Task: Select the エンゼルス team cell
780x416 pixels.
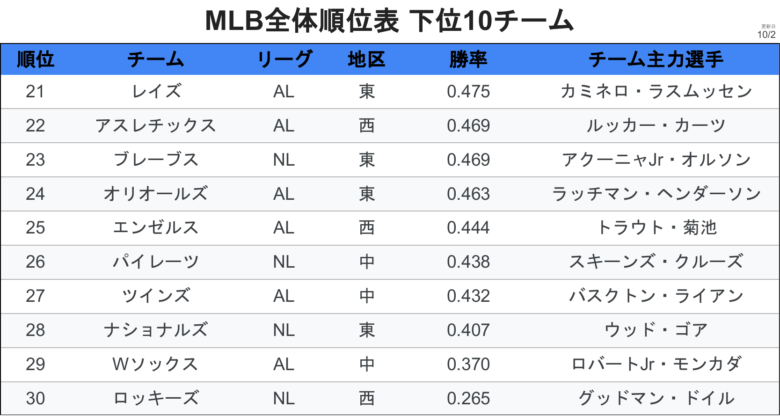Action: coord(155,228)
